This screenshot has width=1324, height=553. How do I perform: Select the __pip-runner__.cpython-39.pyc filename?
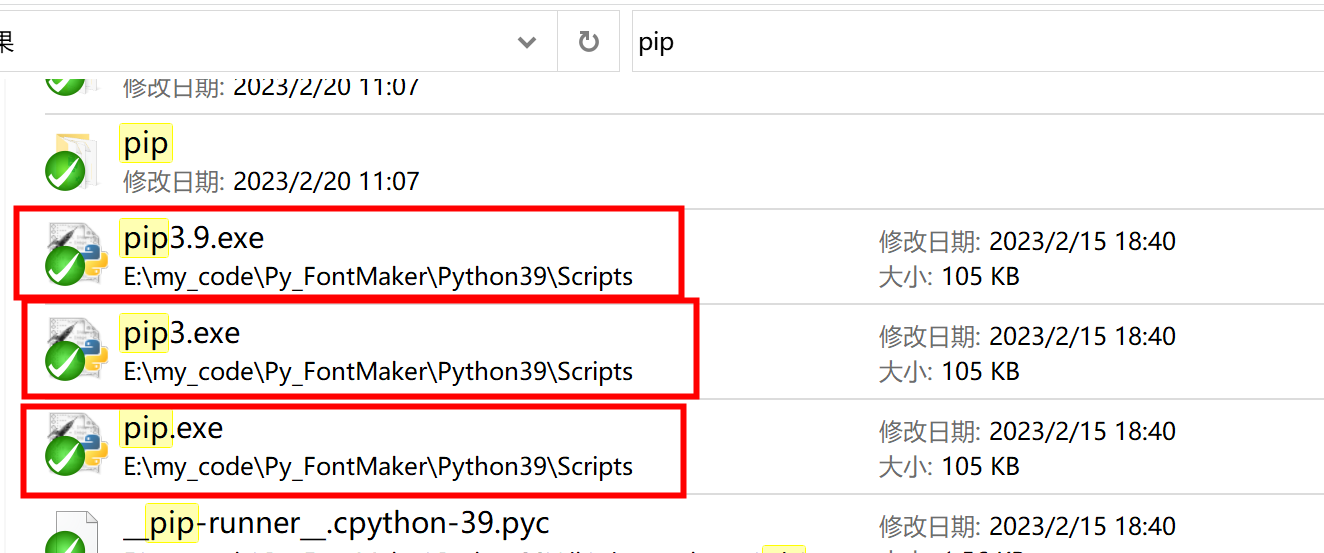pos(336,523)
